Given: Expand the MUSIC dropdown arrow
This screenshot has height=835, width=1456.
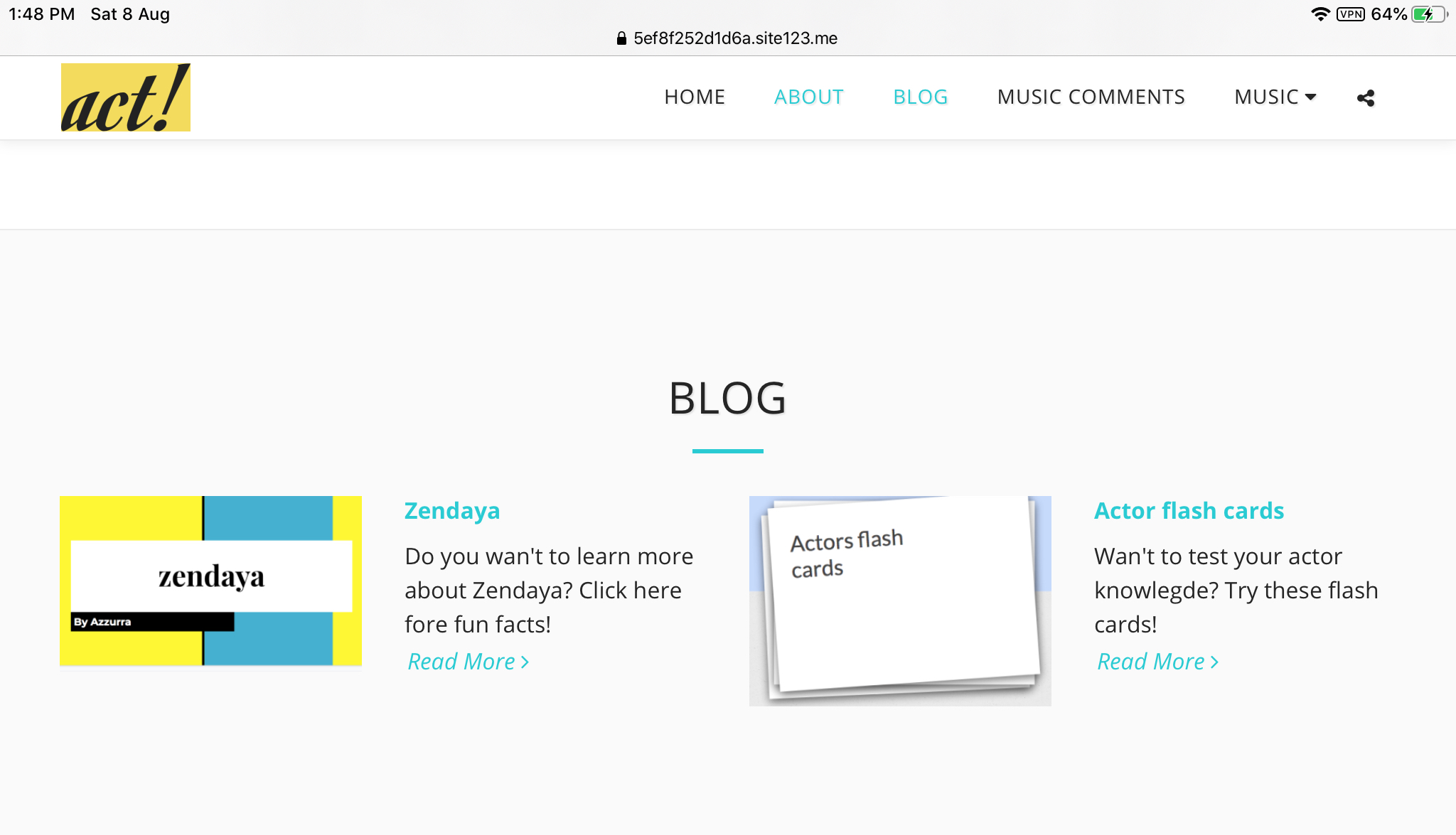Looking at the screenshot, I should [x=1311, y=97].
